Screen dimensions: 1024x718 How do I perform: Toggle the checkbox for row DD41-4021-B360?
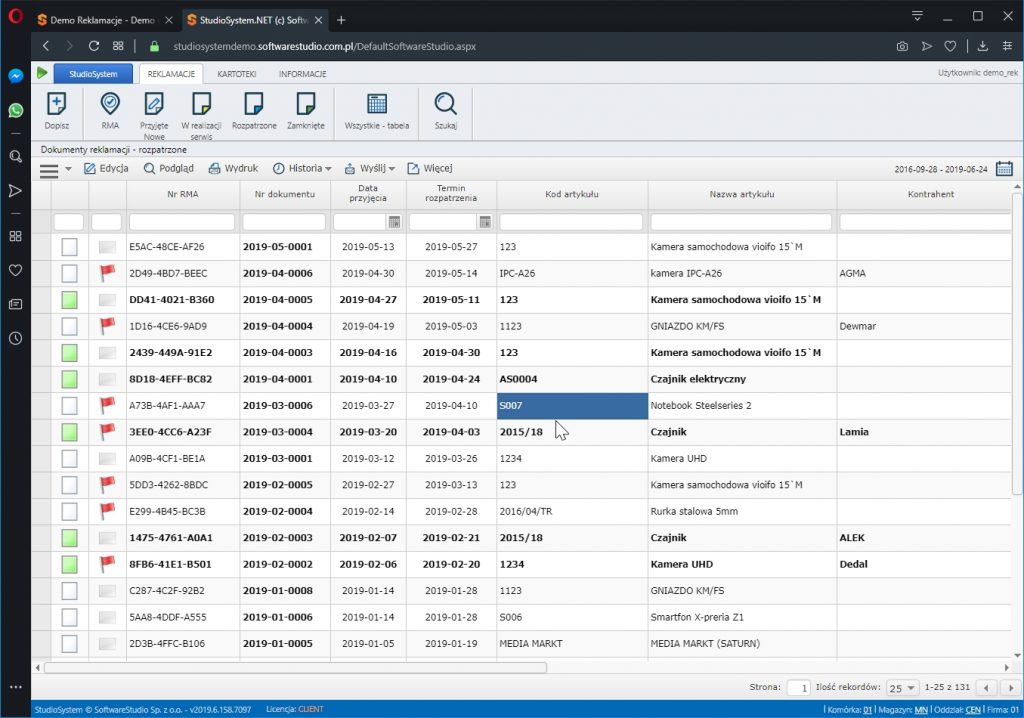point(69,300)
